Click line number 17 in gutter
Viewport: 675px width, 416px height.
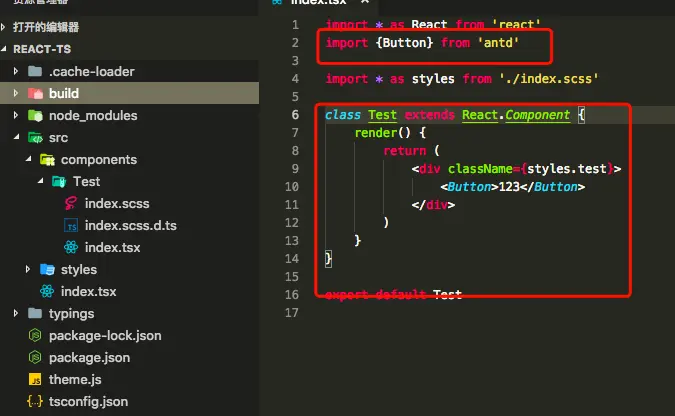click(x=291, y=313)
